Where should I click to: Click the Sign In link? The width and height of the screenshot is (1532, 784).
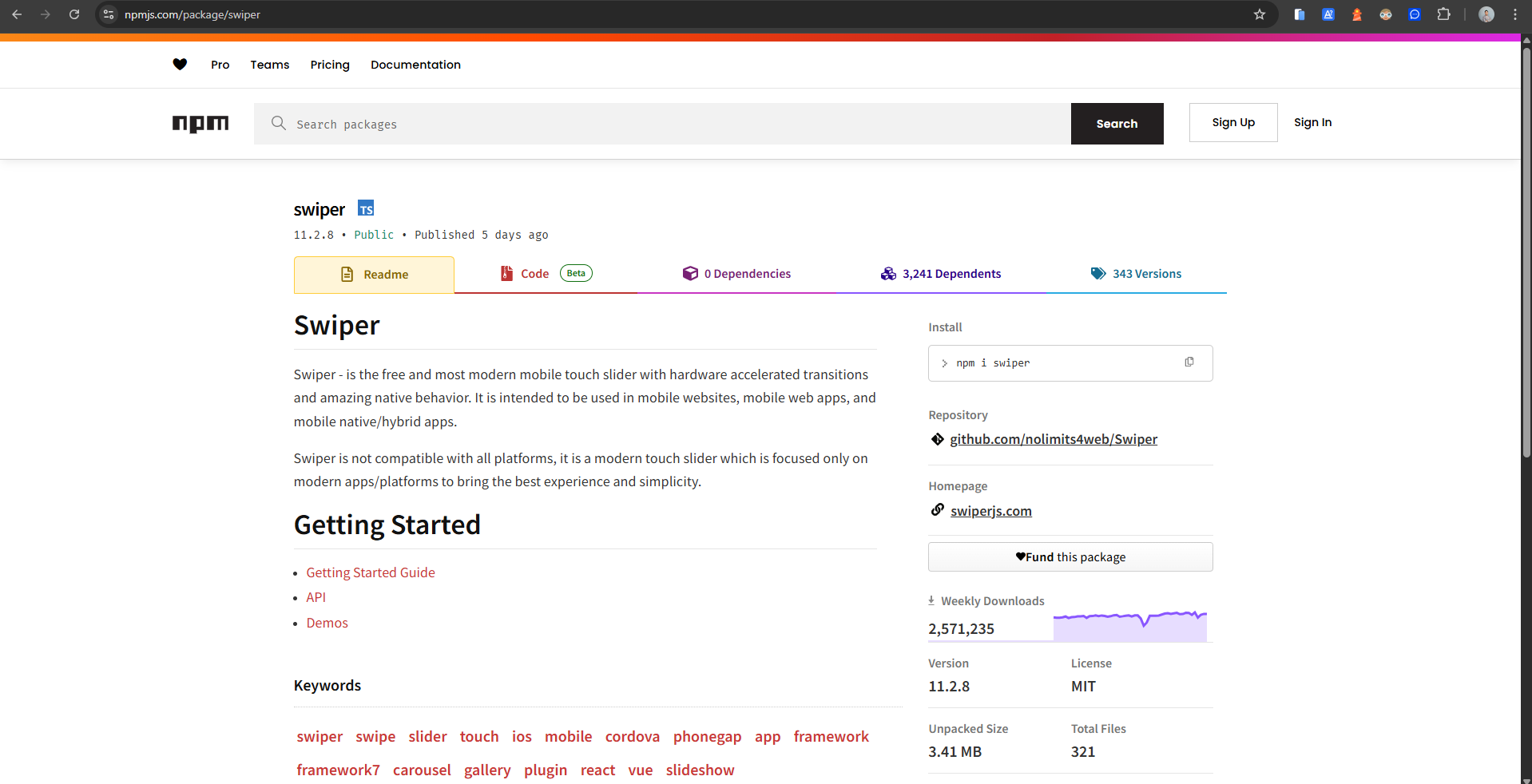click(x=1312, y=122)
